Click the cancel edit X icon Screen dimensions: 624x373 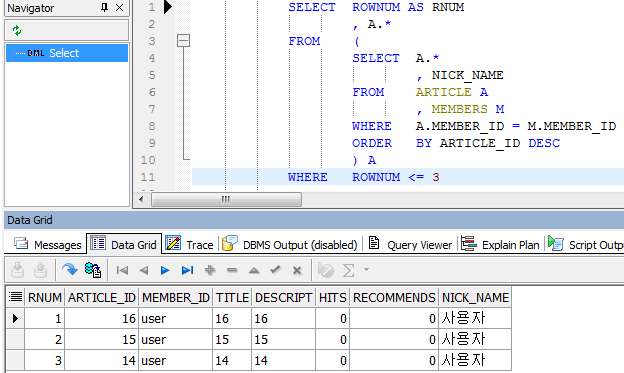pos(297,271)
